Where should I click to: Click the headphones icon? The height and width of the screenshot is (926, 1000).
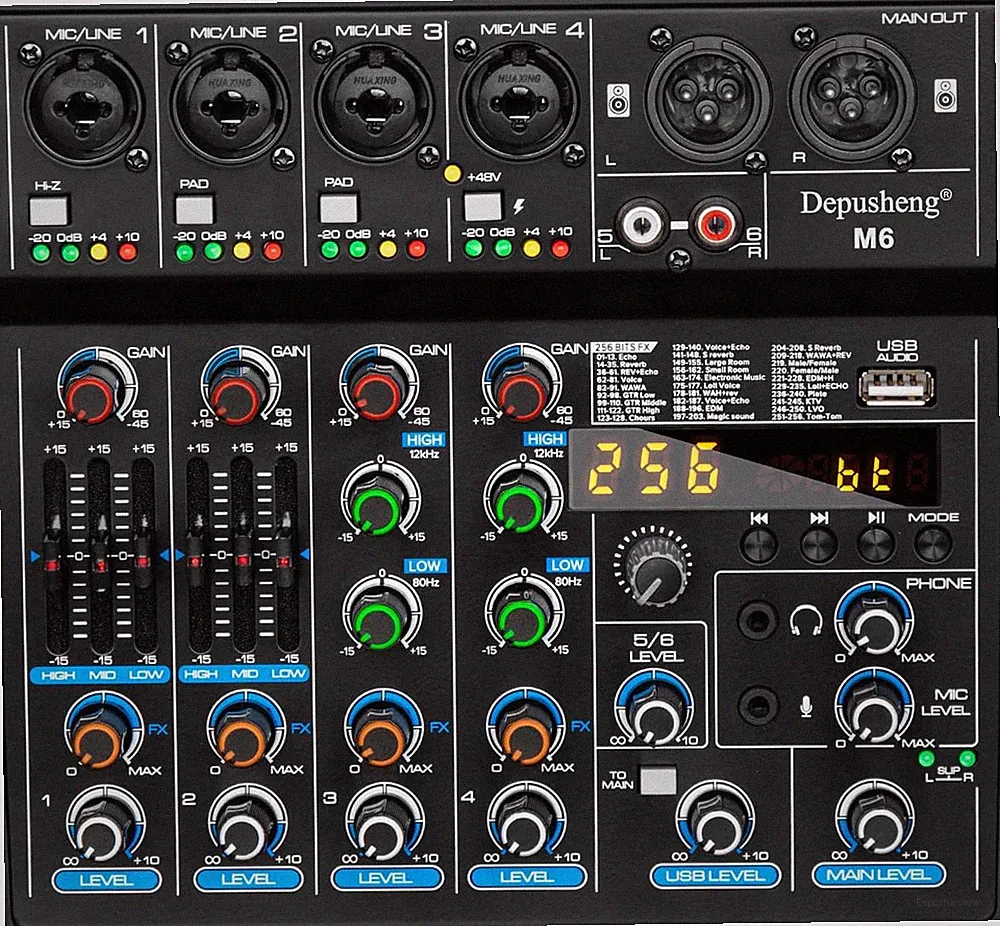click(x=806, y=621)
